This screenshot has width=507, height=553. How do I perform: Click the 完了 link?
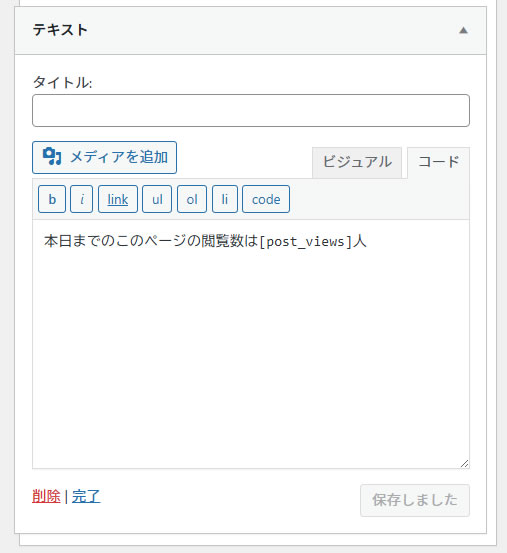(x=86, y=497)
